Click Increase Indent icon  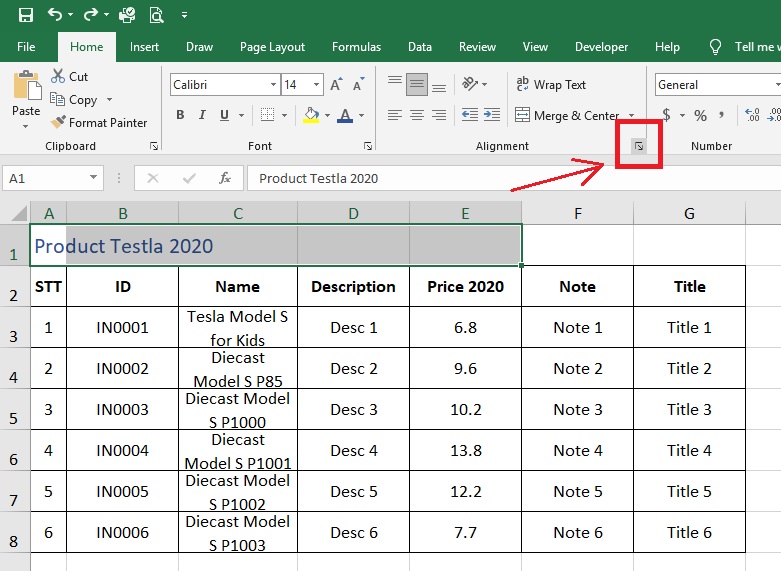(492, 115)
